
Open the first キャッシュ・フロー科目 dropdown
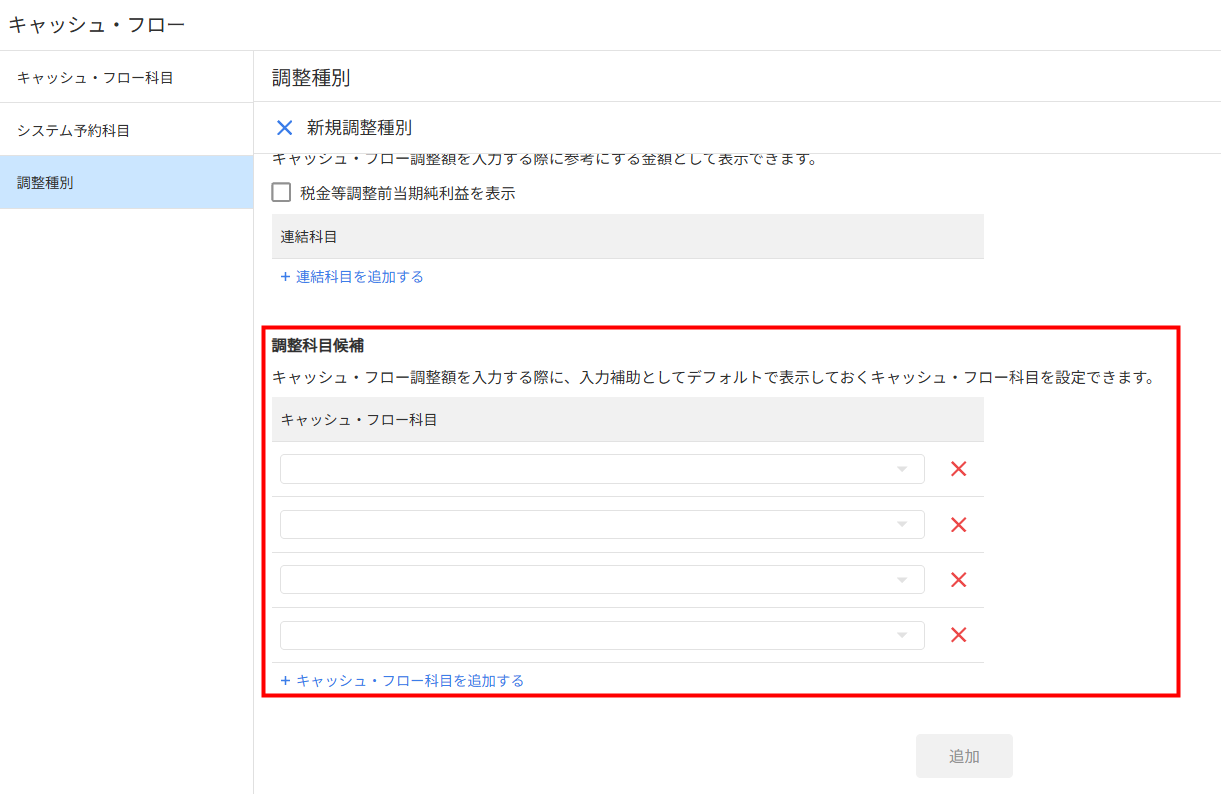601,469
